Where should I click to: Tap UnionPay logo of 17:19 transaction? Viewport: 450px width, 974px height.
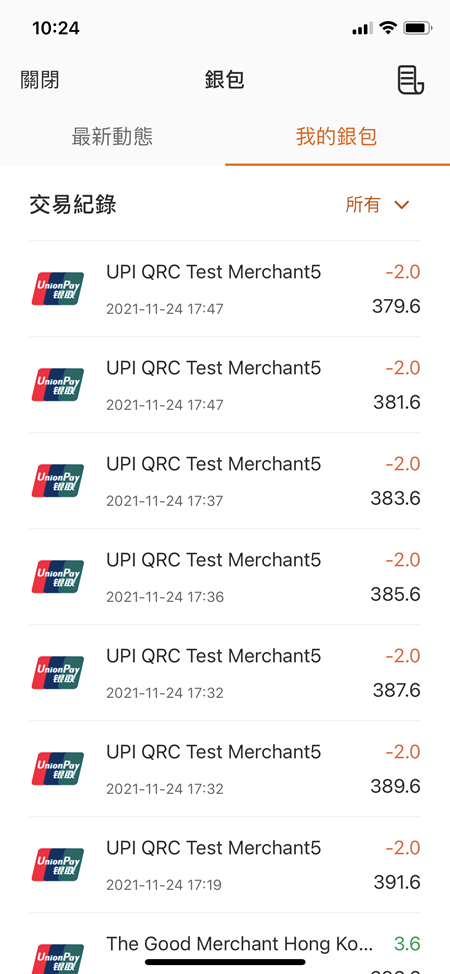(x=58, y=865)
